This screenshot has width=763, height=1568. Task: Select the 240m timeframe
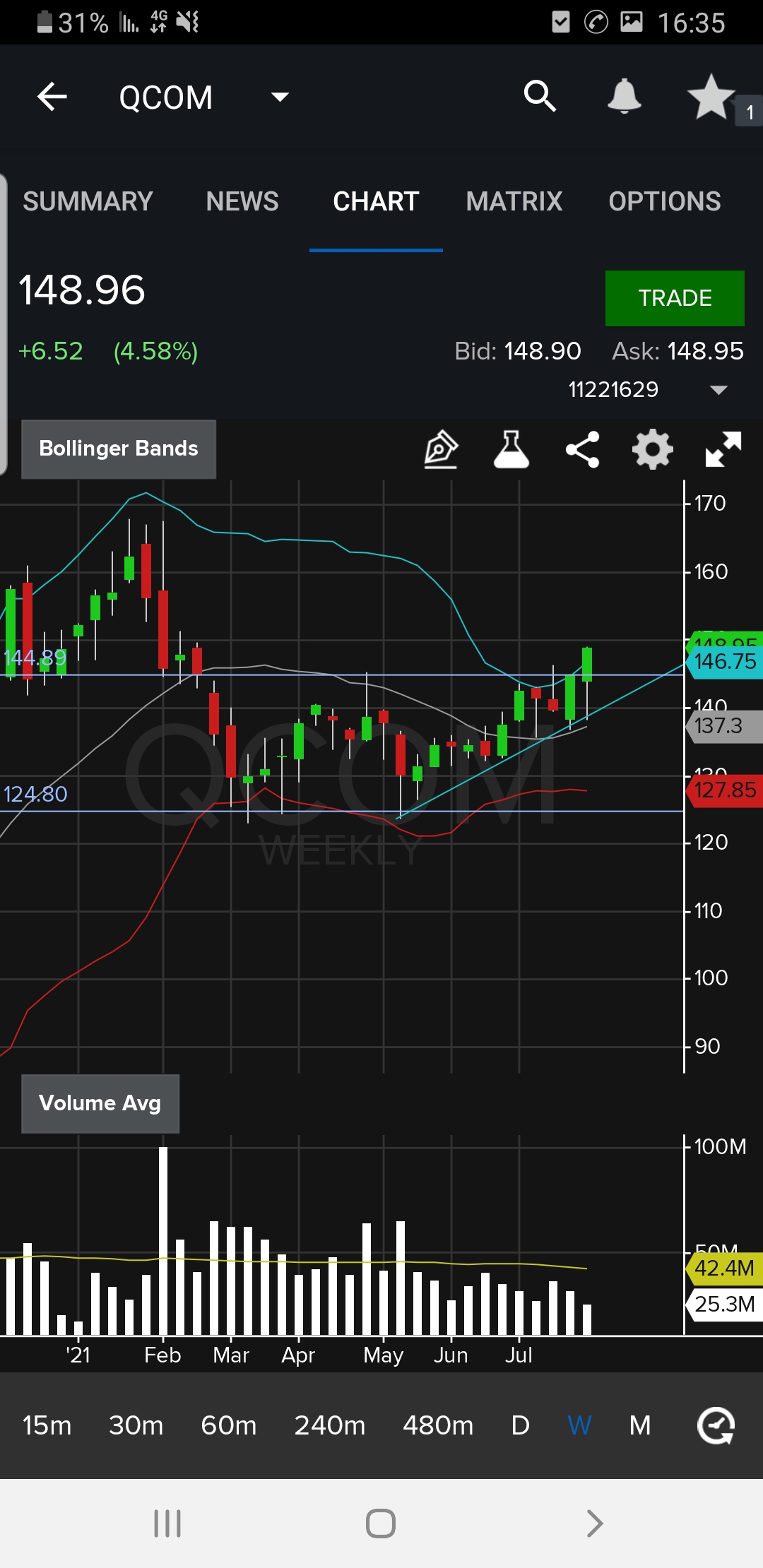coord(330,1425)
